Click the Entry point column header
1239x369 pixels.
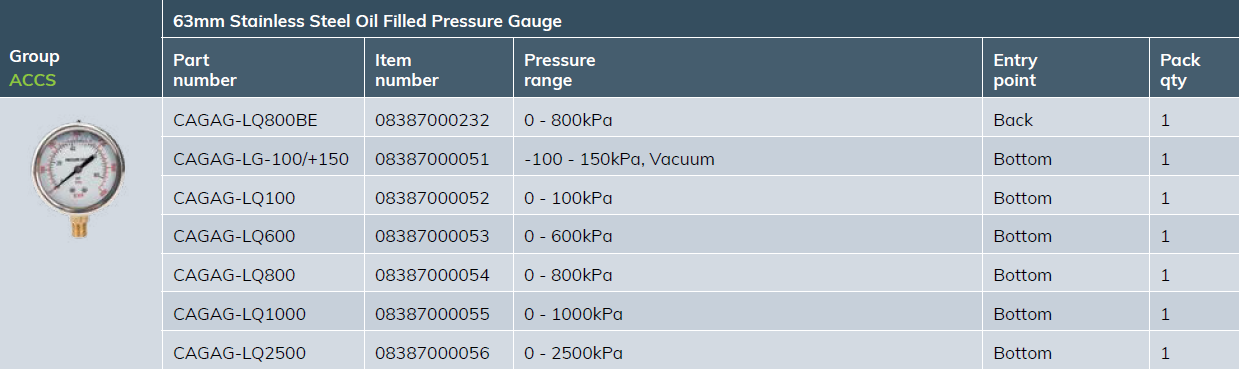[x=1015, y=70]
